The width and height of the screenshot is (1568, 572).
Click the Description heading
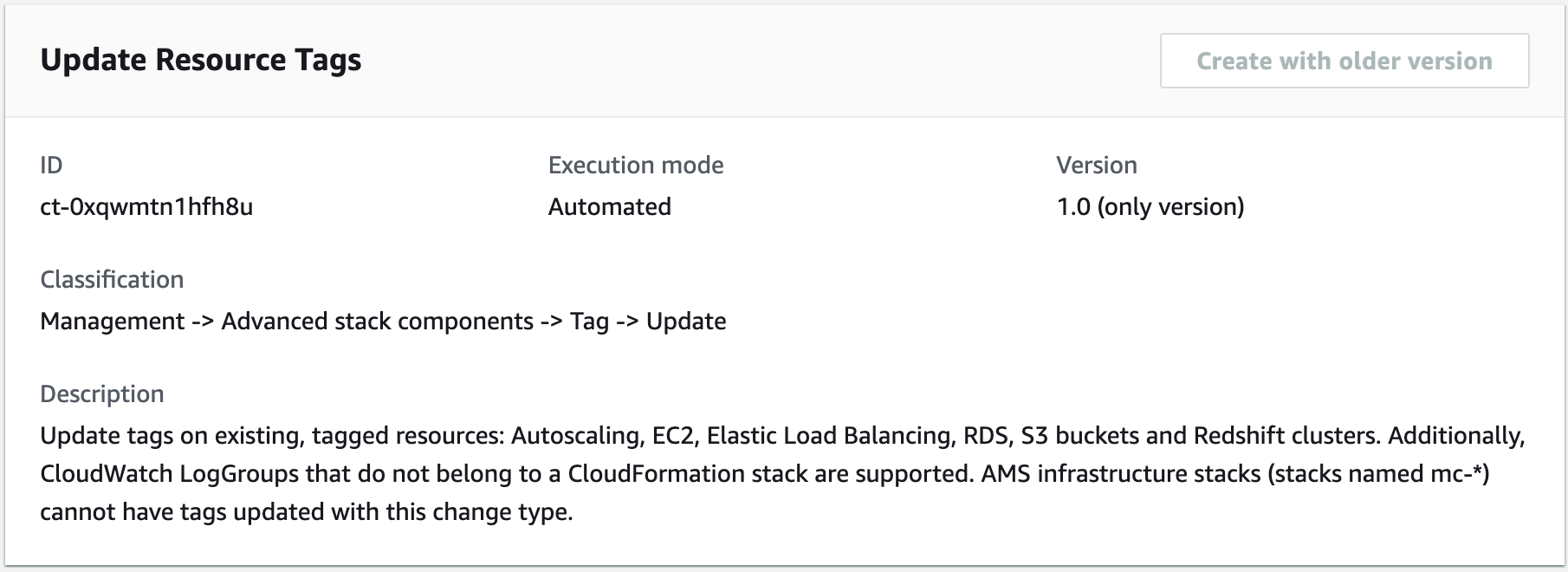click(101, 393)
